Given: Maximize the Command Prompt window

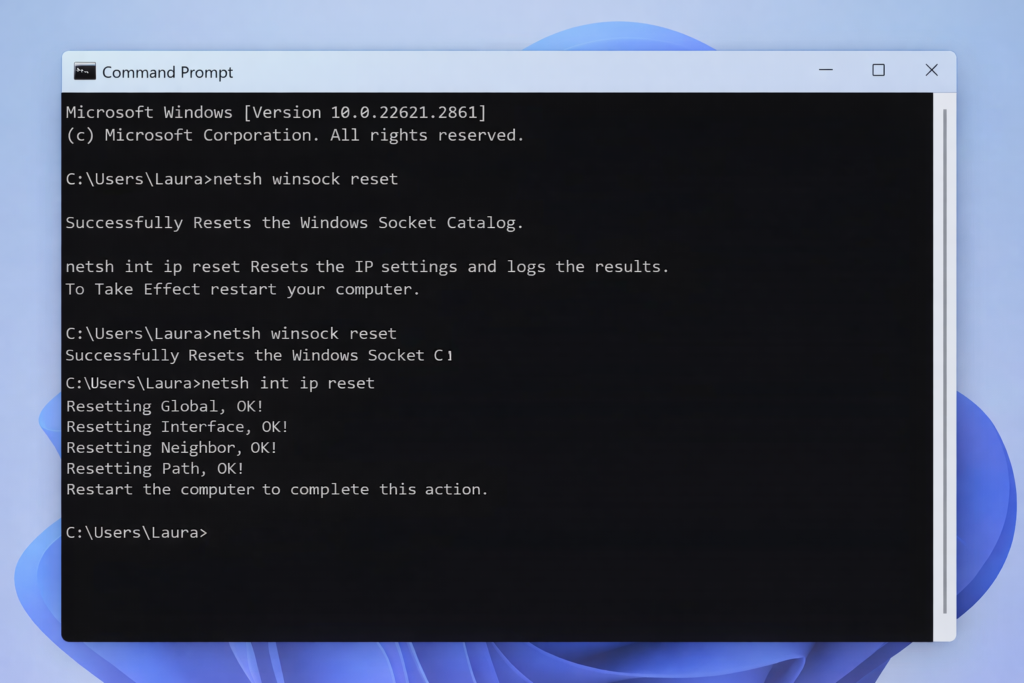Looking at the screenshot, I should 878,70.
